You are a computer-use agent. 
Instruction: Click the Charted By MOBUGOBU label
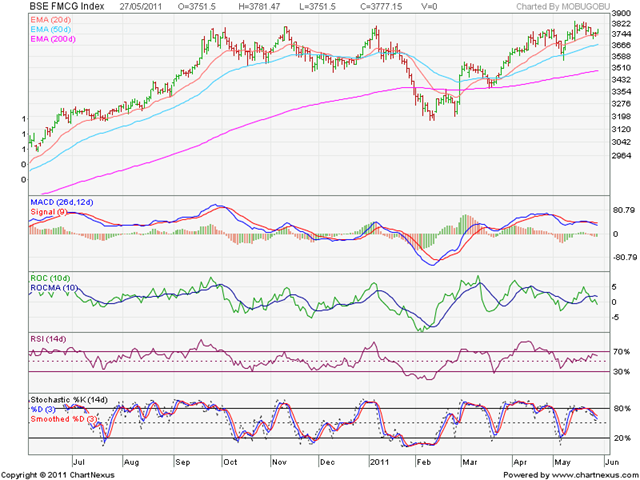(563, 7)
